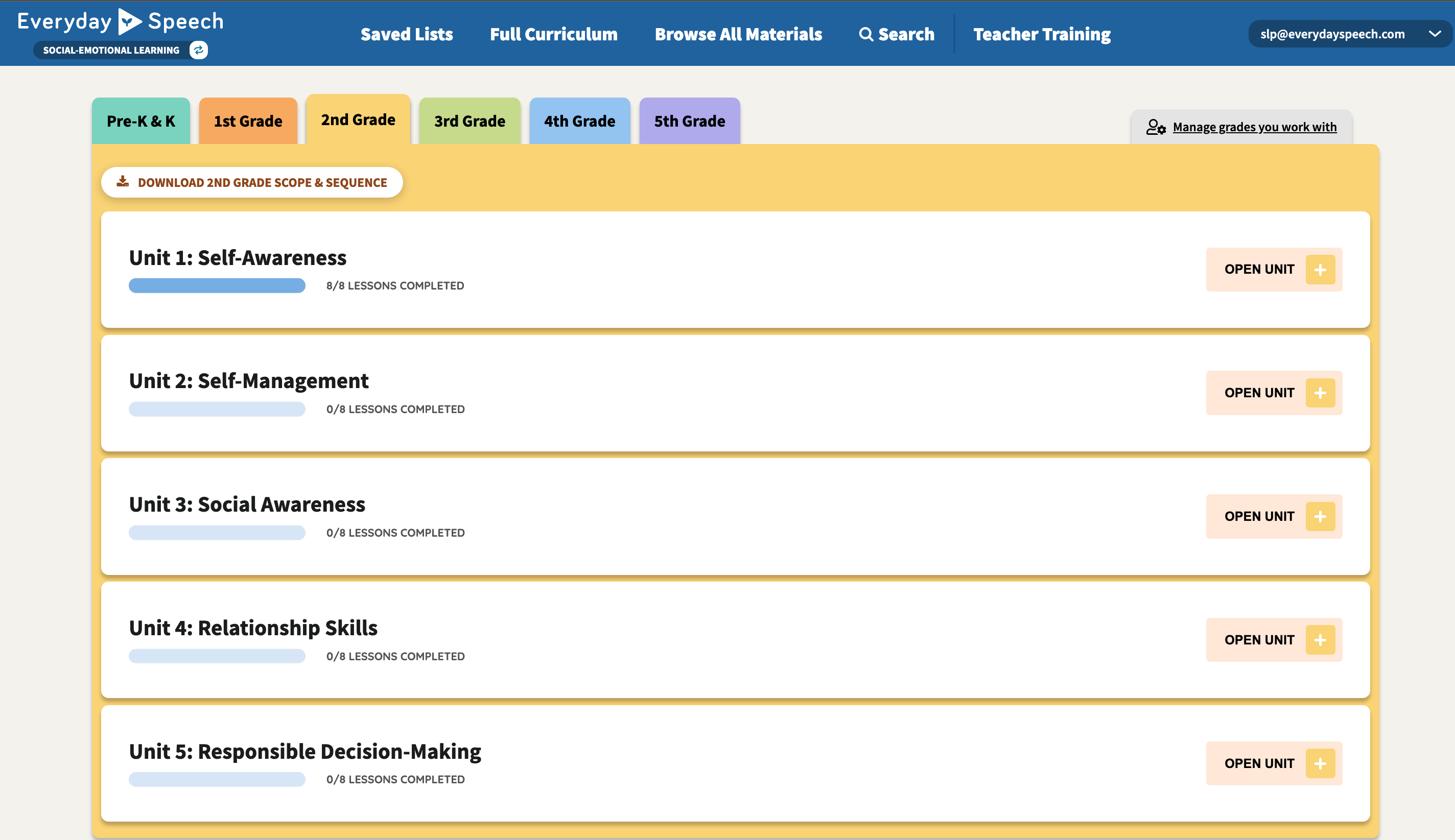The width and height of the screenshot is (1455, 840).
Task: Click Unit 2's 0/8 Lessons Completed label
Action: (395, 409)
